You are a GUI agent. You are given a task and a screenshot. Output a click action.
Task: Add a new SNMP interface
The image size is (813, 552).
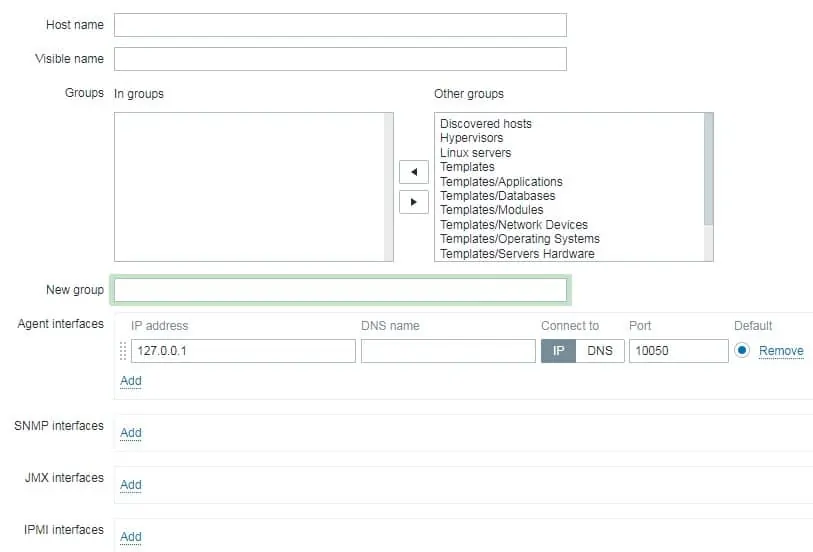pos(131,433)
